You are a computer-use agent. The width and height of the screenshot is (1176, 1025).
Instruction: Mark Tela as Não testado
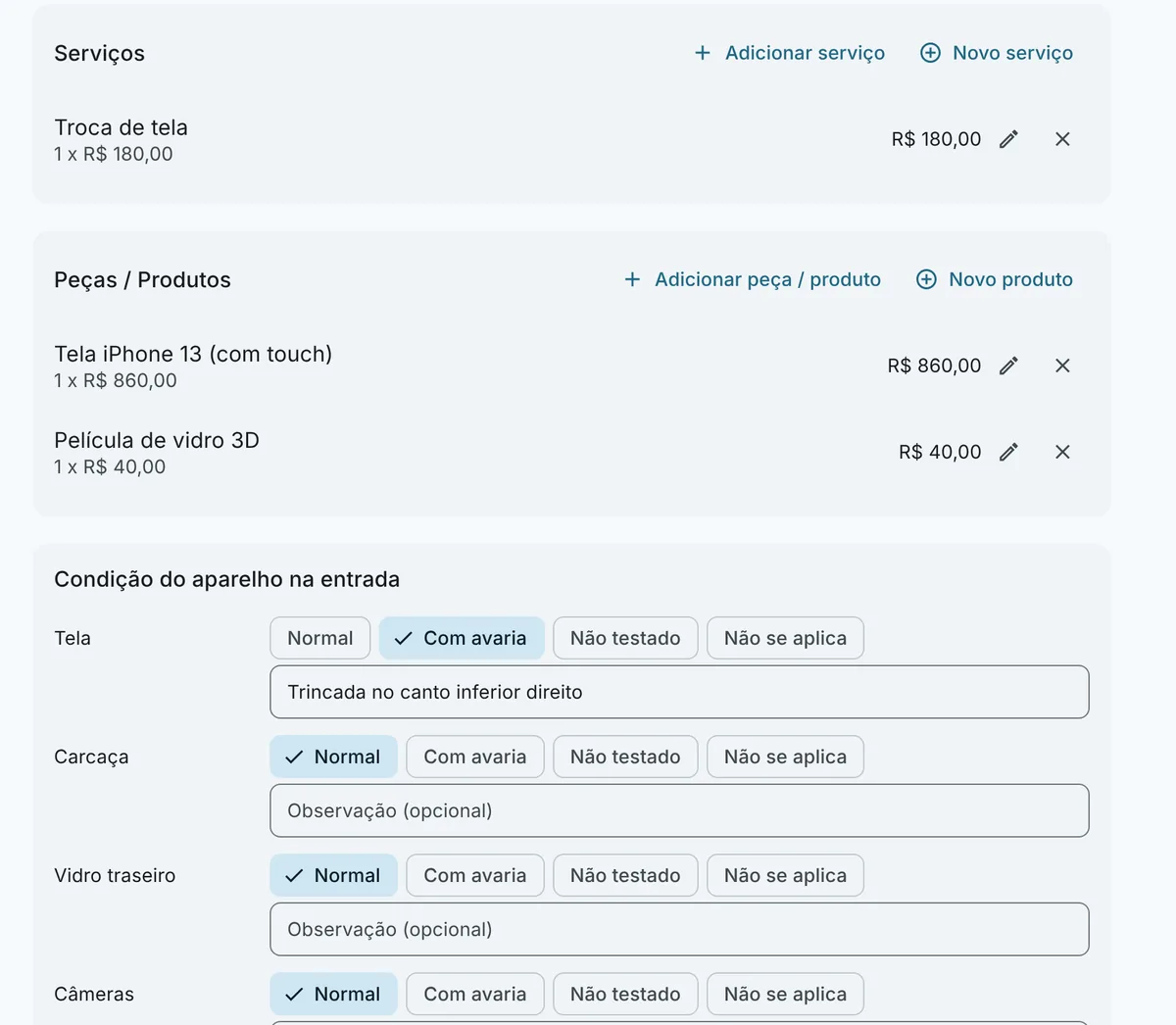[x=625, y=638]
